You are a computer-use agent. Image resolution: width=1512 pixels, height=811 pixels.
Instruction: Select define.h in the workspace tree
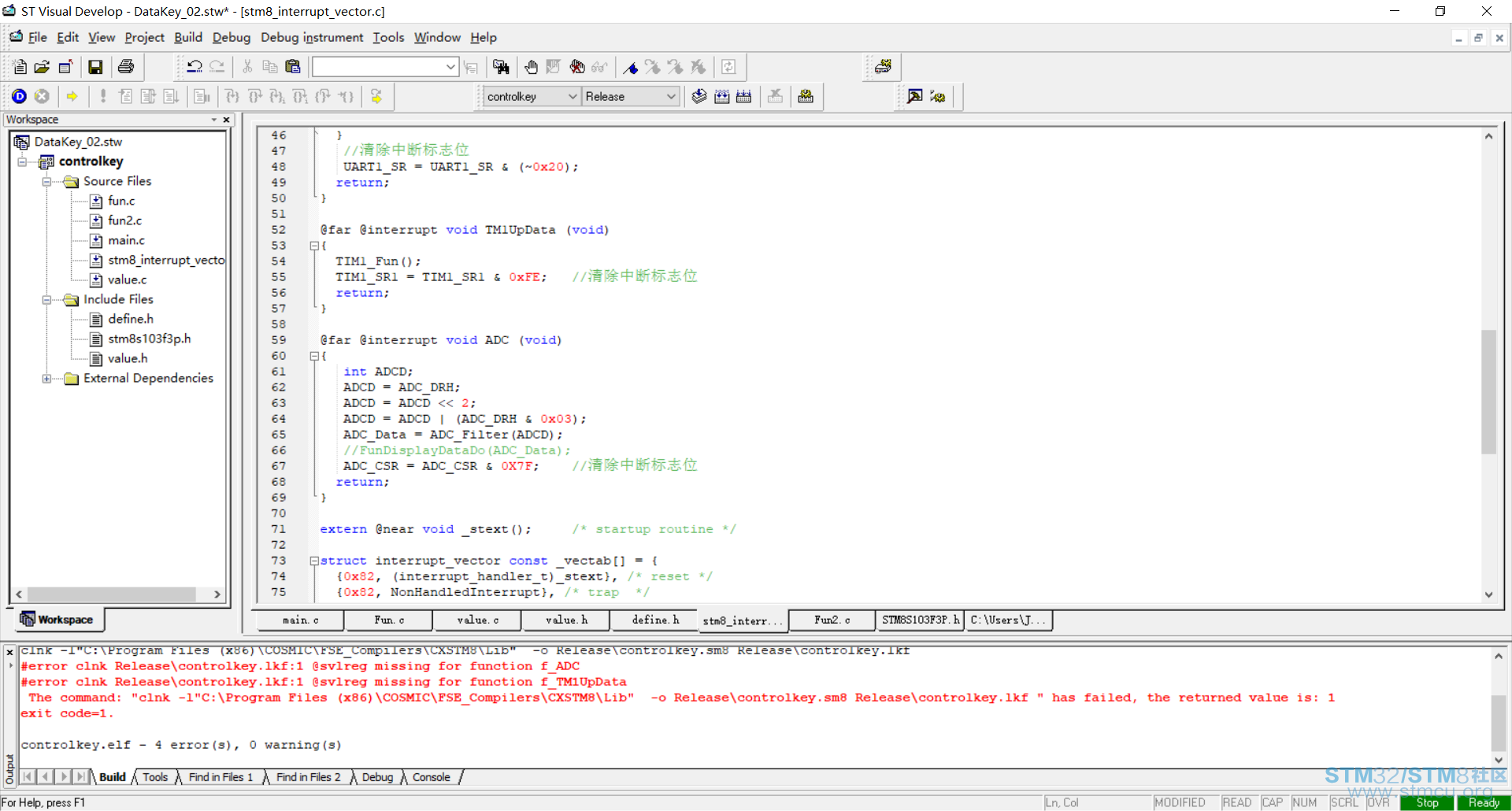[x=131, y=319]
